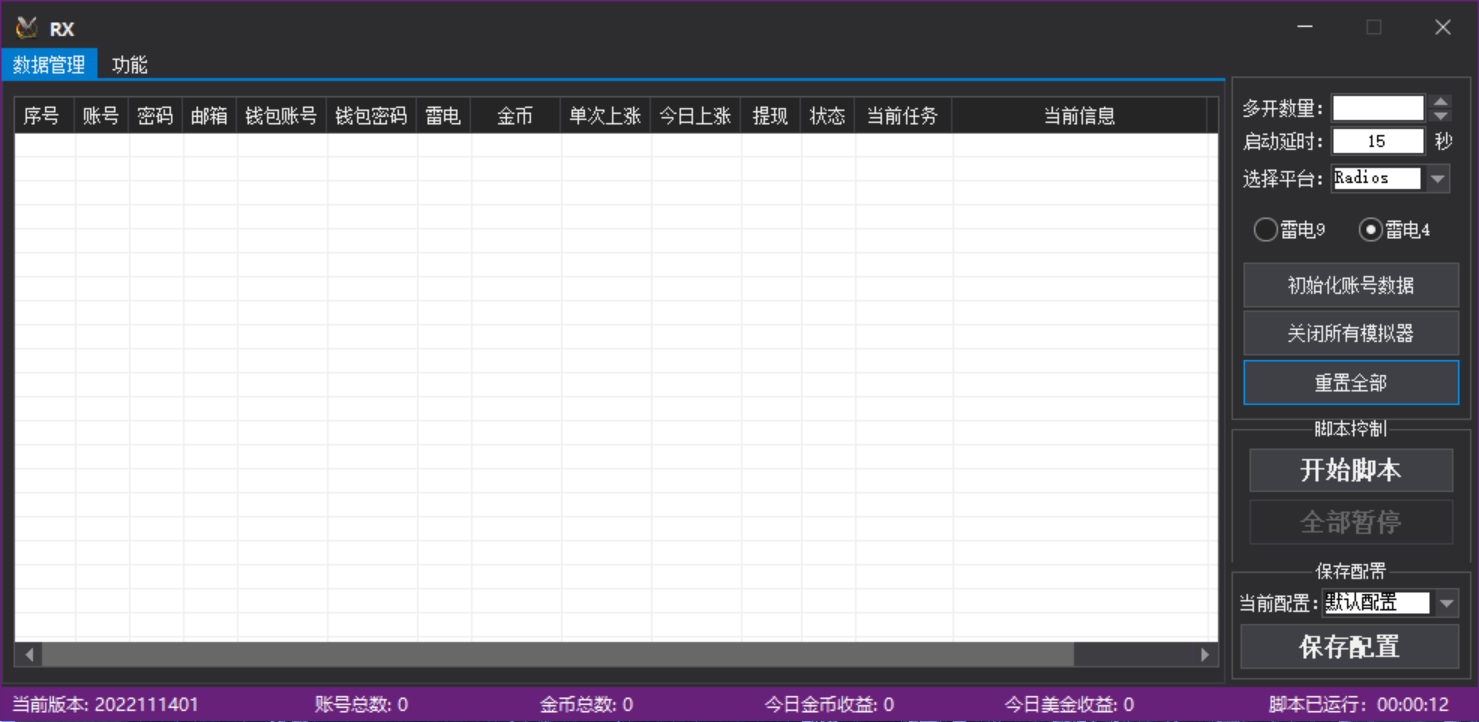
Task: Close the RX window
Action: pos(1442,28)
